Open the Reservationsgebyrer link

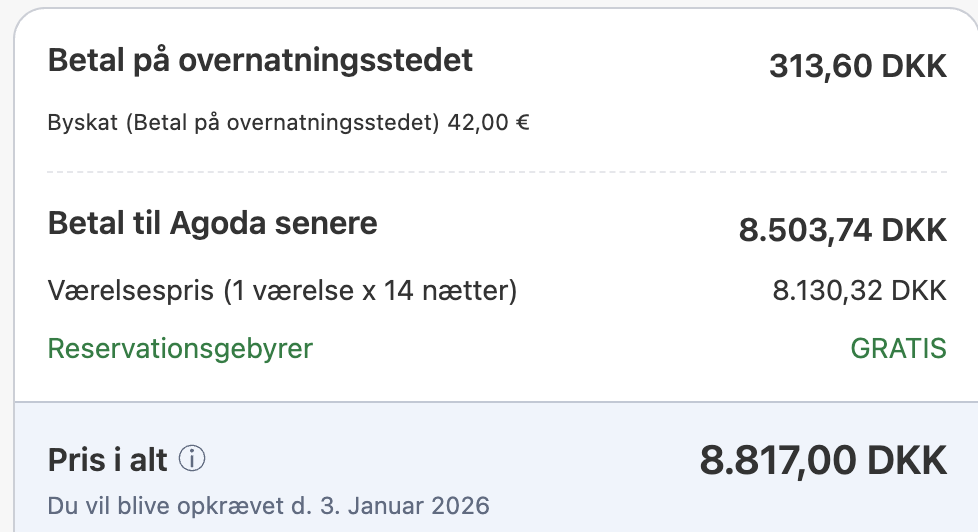180,349
